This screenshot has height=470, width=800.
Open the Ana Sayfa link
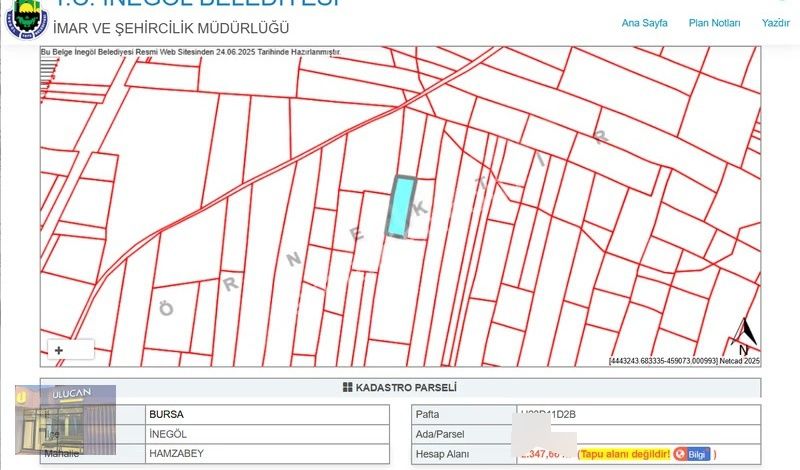[644, 23]
